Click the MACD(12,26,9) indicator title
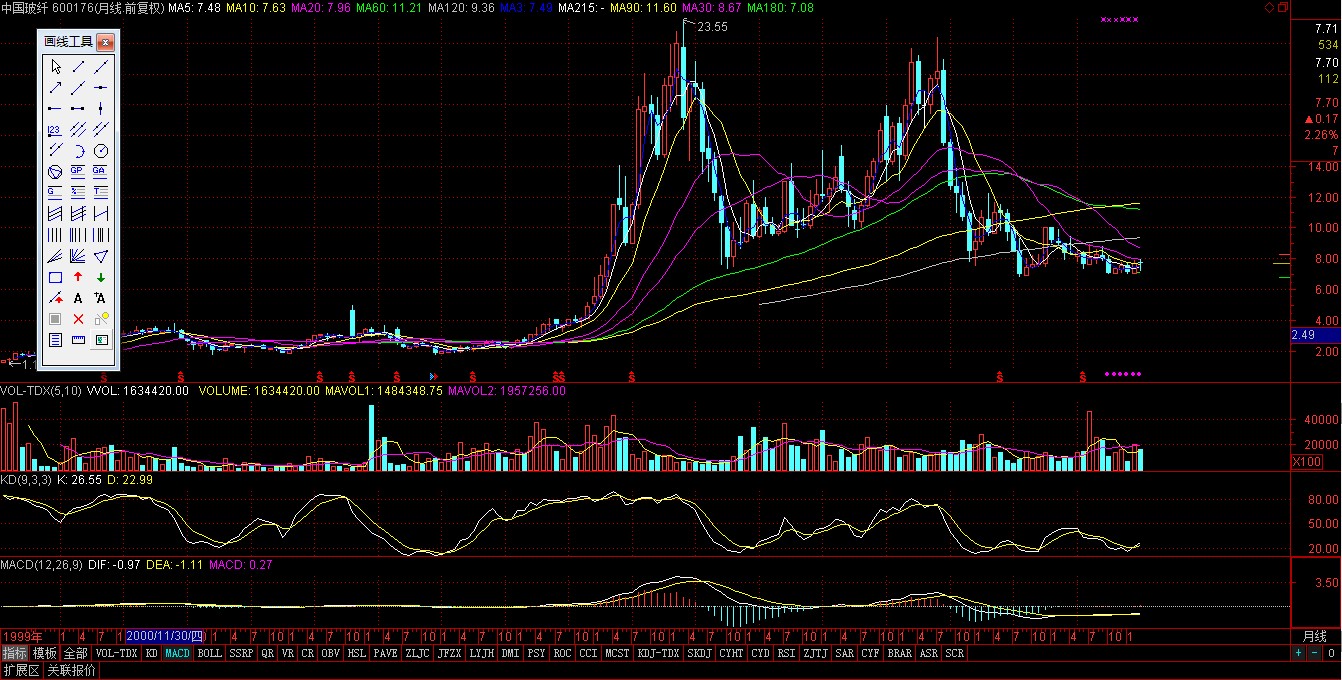The width and height of the screenshot is (1342, 680). pos(41,565)
